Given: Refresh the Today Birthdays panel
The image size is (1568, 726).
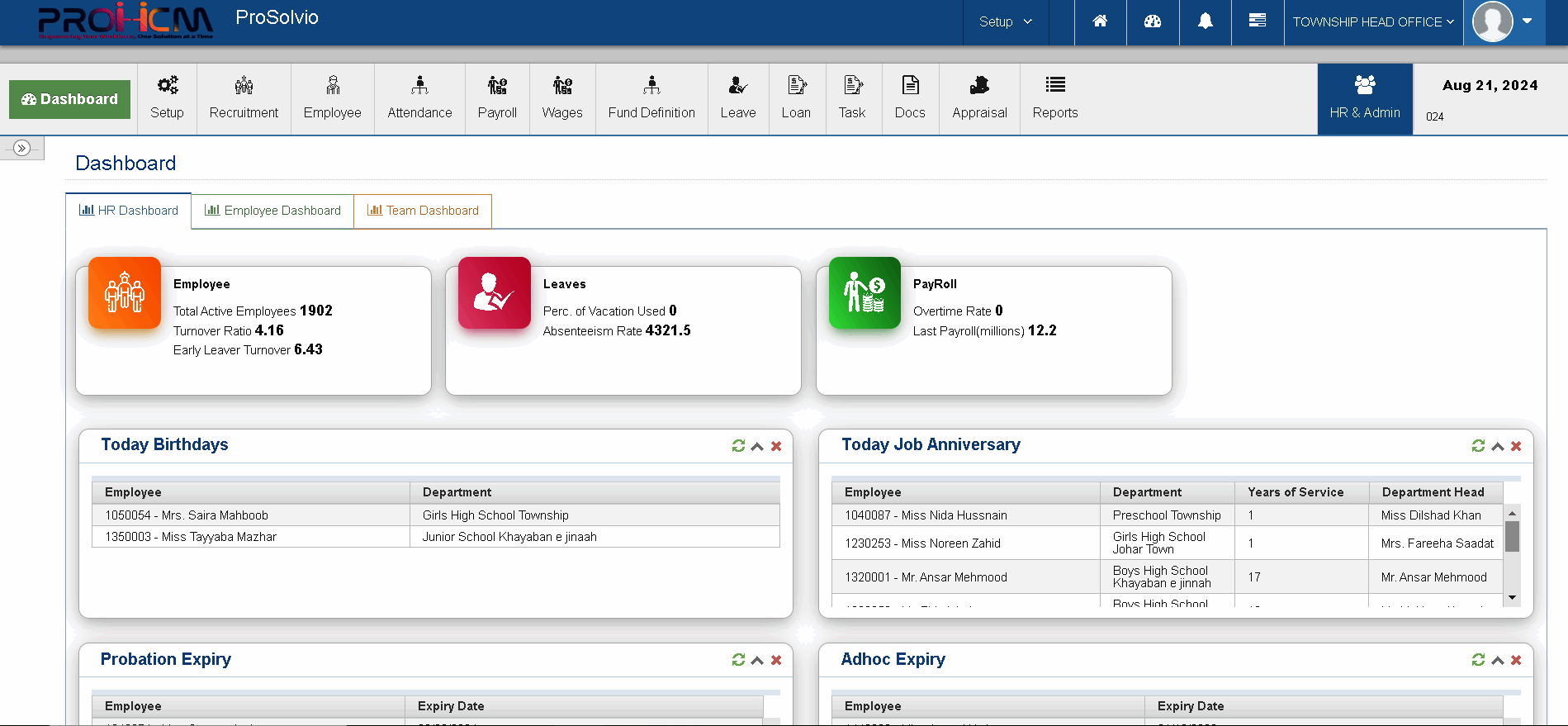Looking at the screenshot, I should (x=738, y=446).
